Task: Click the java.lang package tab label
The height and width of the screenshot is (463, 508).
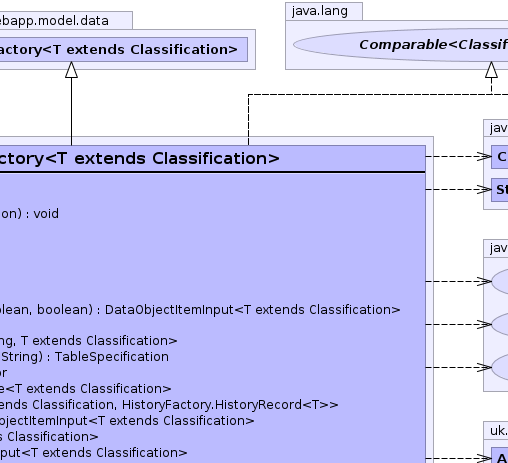Action: pos(320,11)
